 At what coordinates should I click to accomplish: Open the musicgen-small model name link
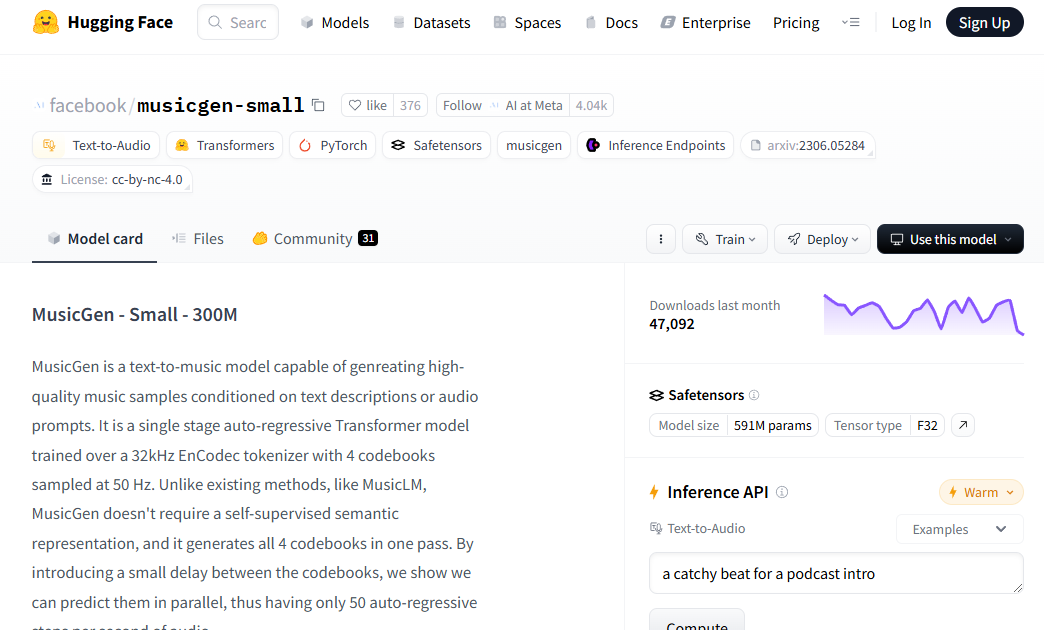tap(220, 105)
